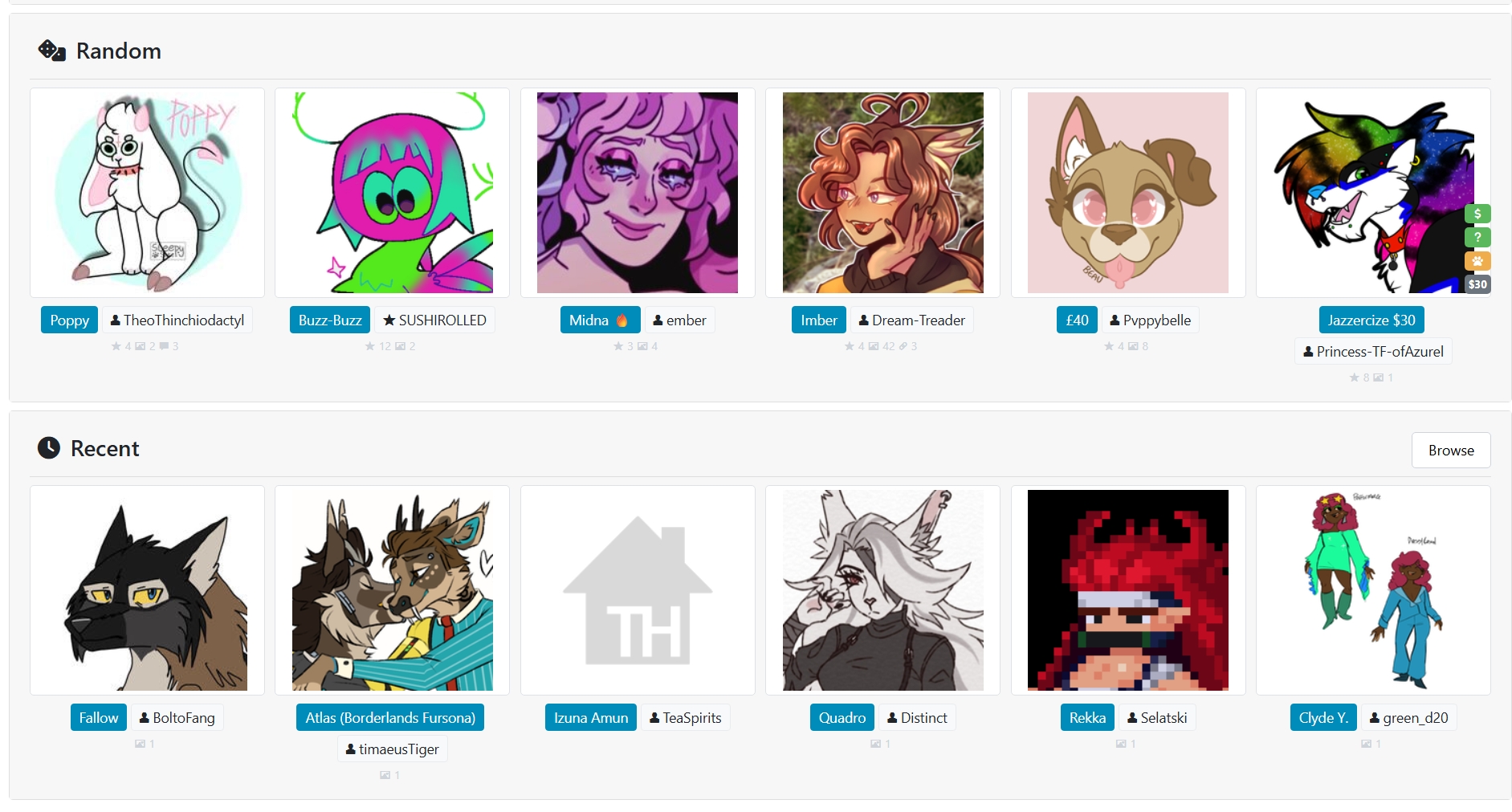Click the star icon next to SUSHIROLLED
The height and width of the screenshot is (812, 1512).
pos(389,320)
